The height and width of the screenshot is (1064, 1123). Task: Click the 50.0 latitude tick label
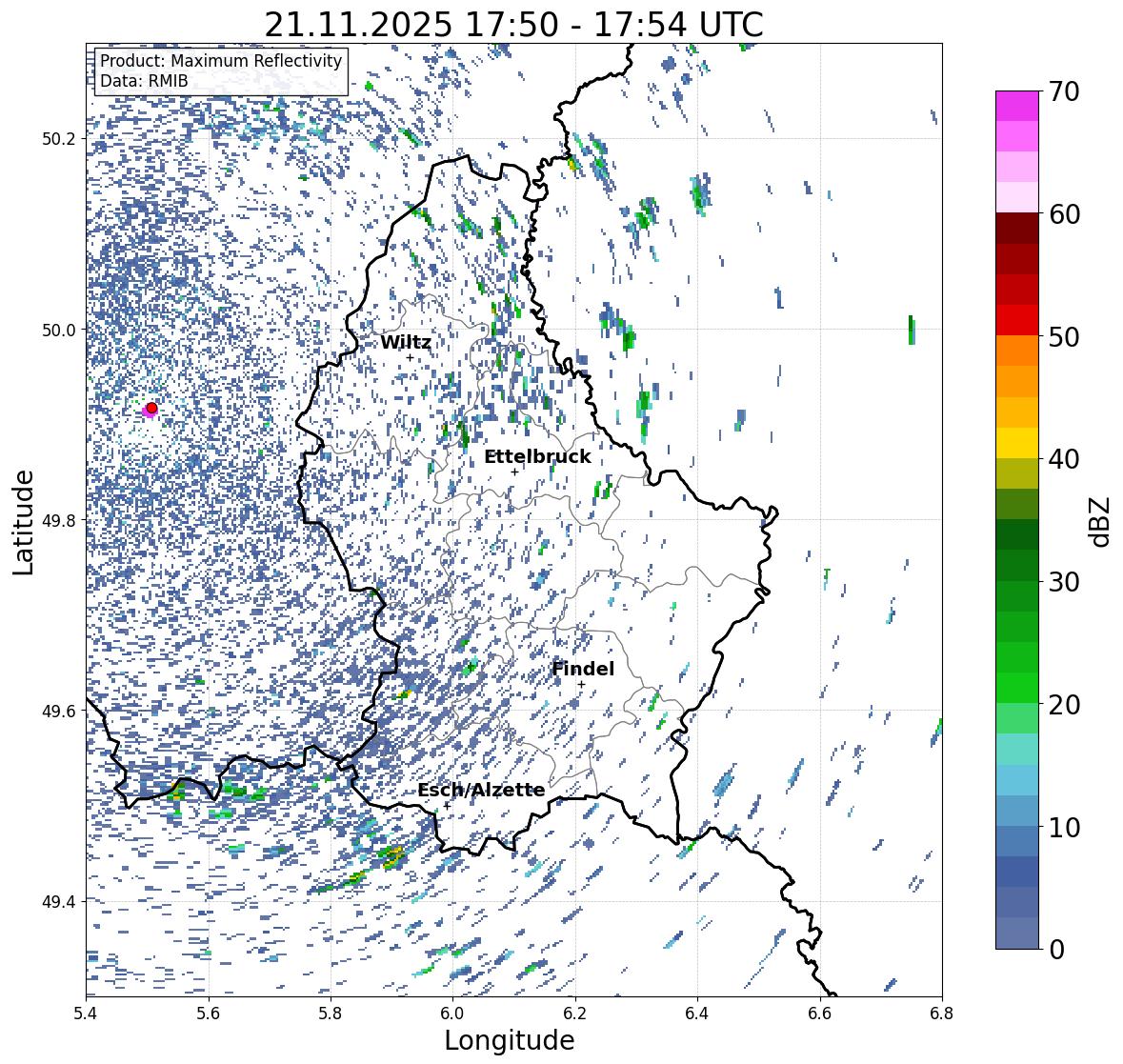coord(59,330)
